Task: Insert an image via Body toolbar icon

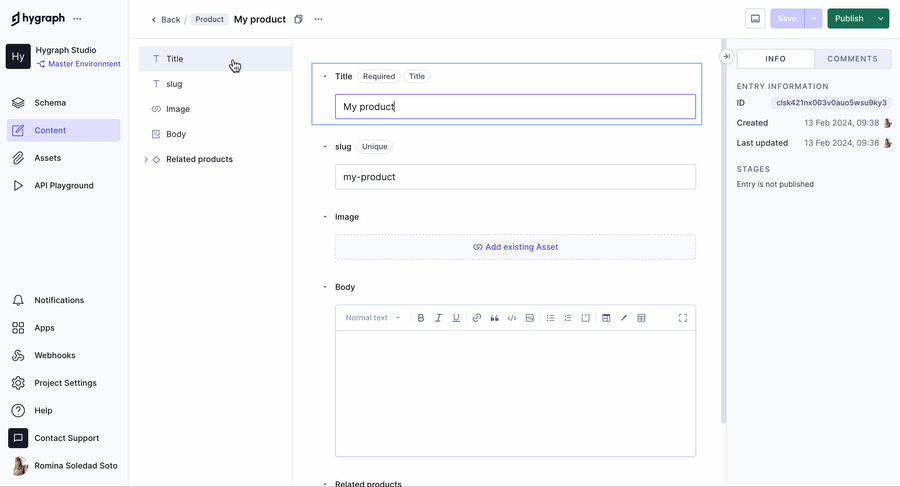Action: (x=530, y=318)
